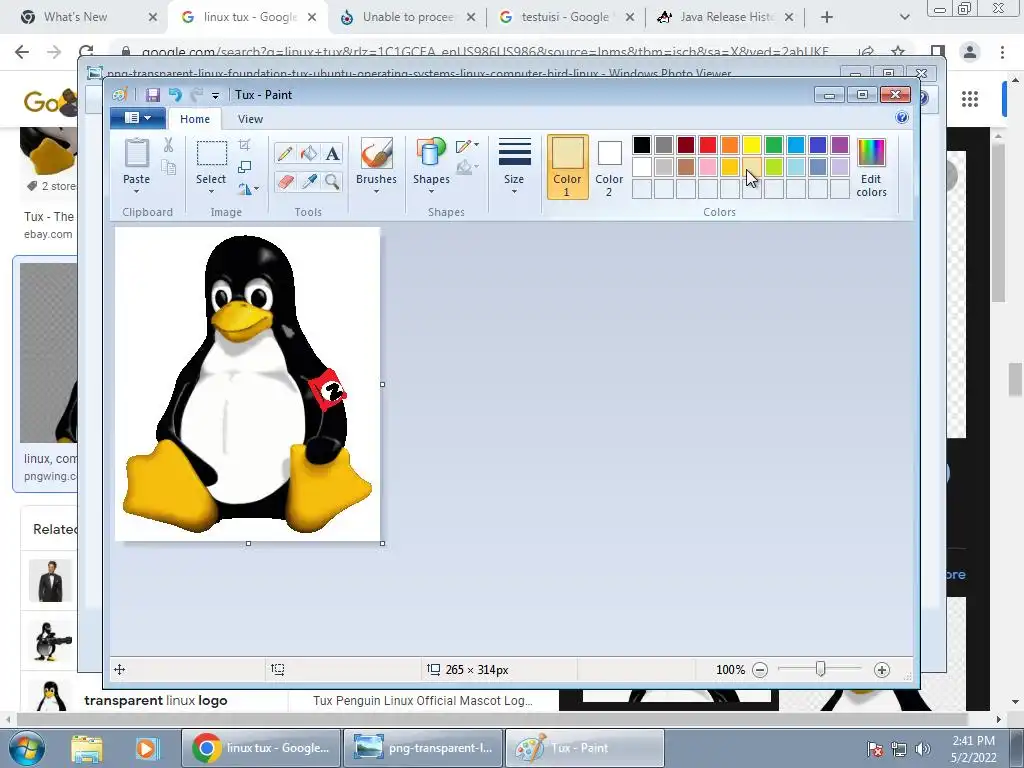
Task: Select the Eraser tool in Paint
Action: [285, 181]
